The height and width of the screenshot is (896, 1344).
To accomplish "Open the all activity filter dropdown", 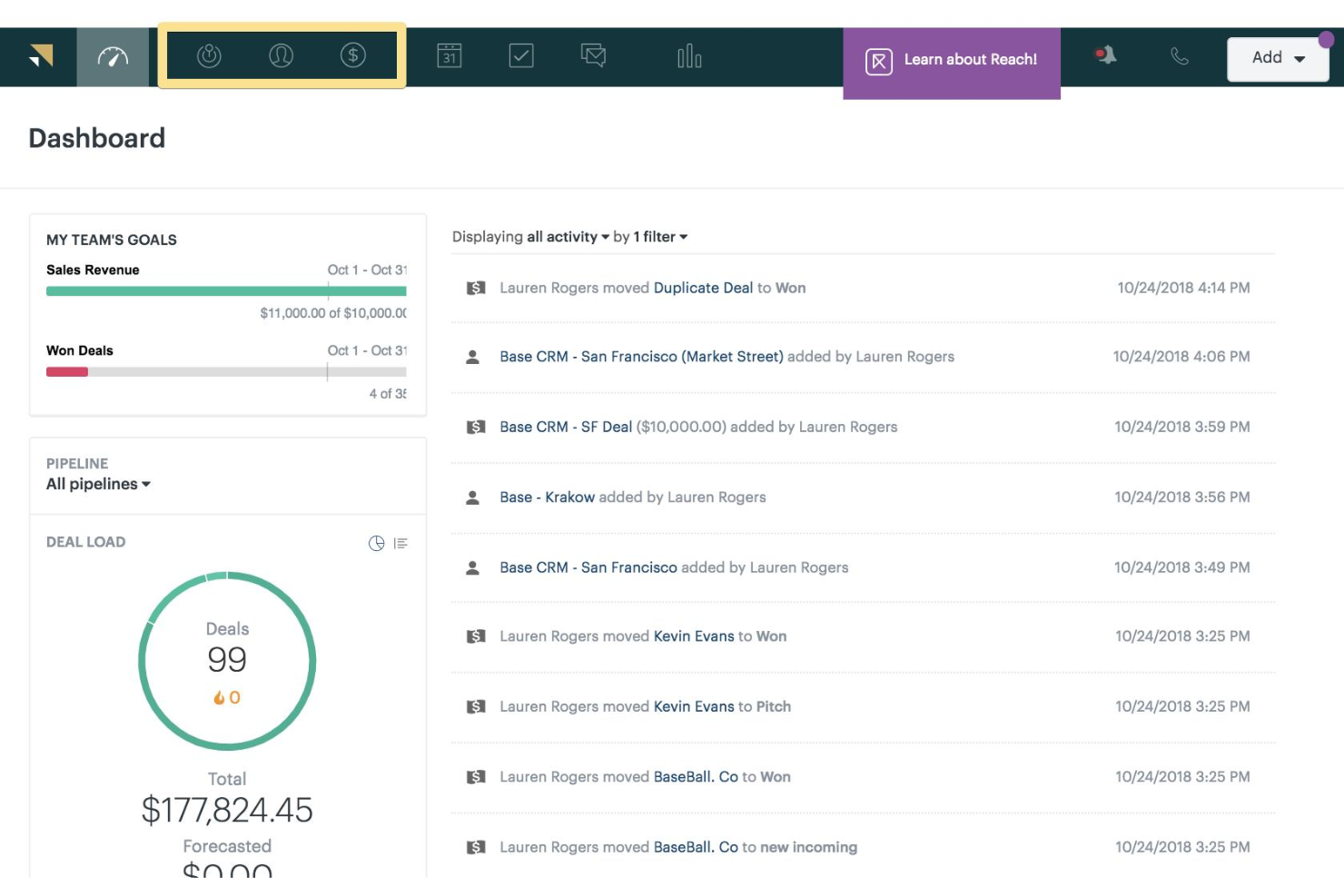I will click(565, 236).
